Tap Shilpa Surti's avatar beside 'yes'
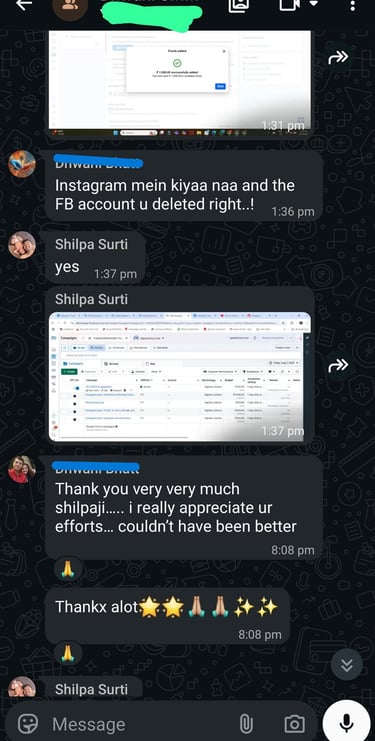375x741 pixels. (22, 245)
